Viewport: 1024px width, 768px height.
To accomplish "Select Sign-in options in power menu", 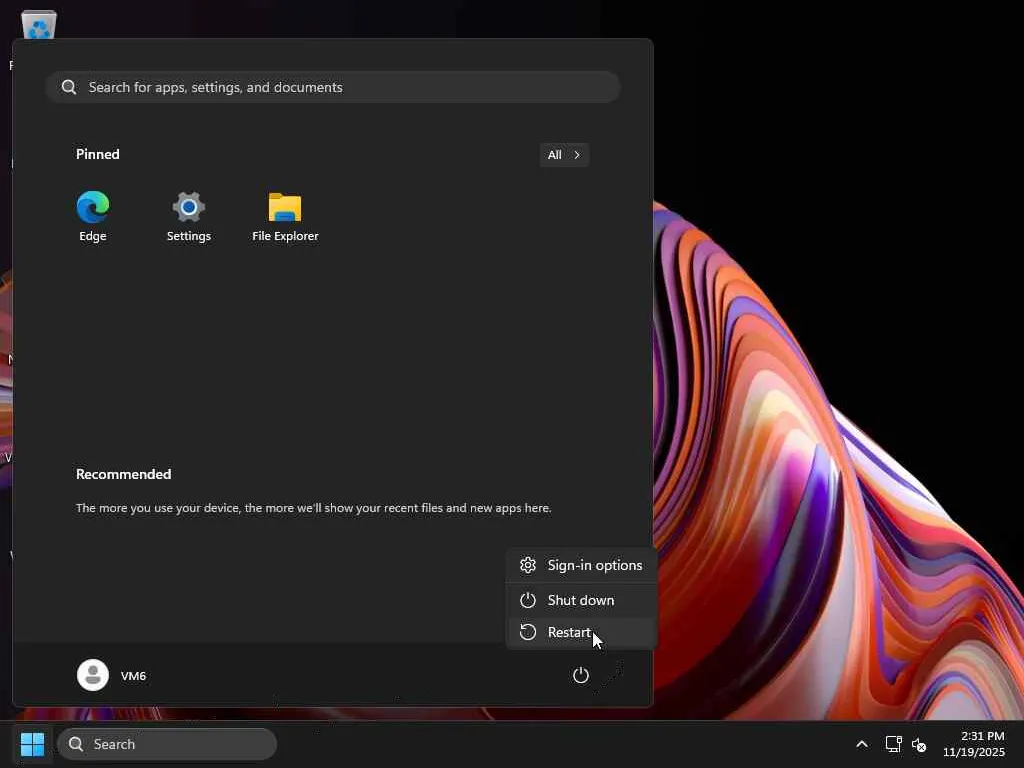I will point(581,565).
